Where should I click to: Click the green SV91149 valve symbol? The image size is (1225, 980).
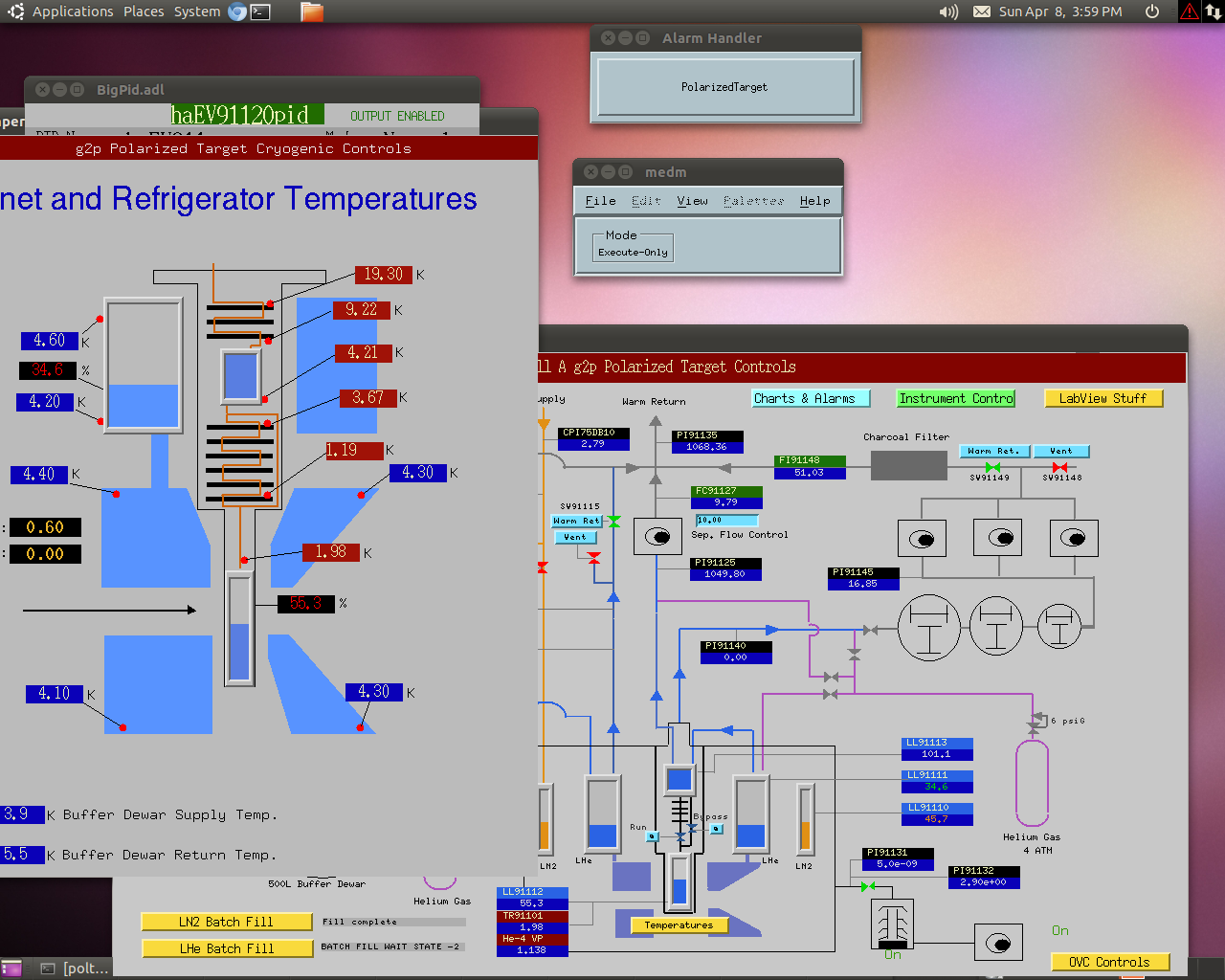(x=992, y=467)
